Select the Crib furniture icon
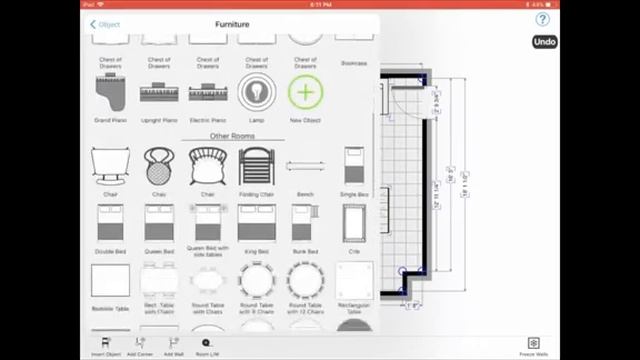Screen dimensions: 640x360 [354, 224]
